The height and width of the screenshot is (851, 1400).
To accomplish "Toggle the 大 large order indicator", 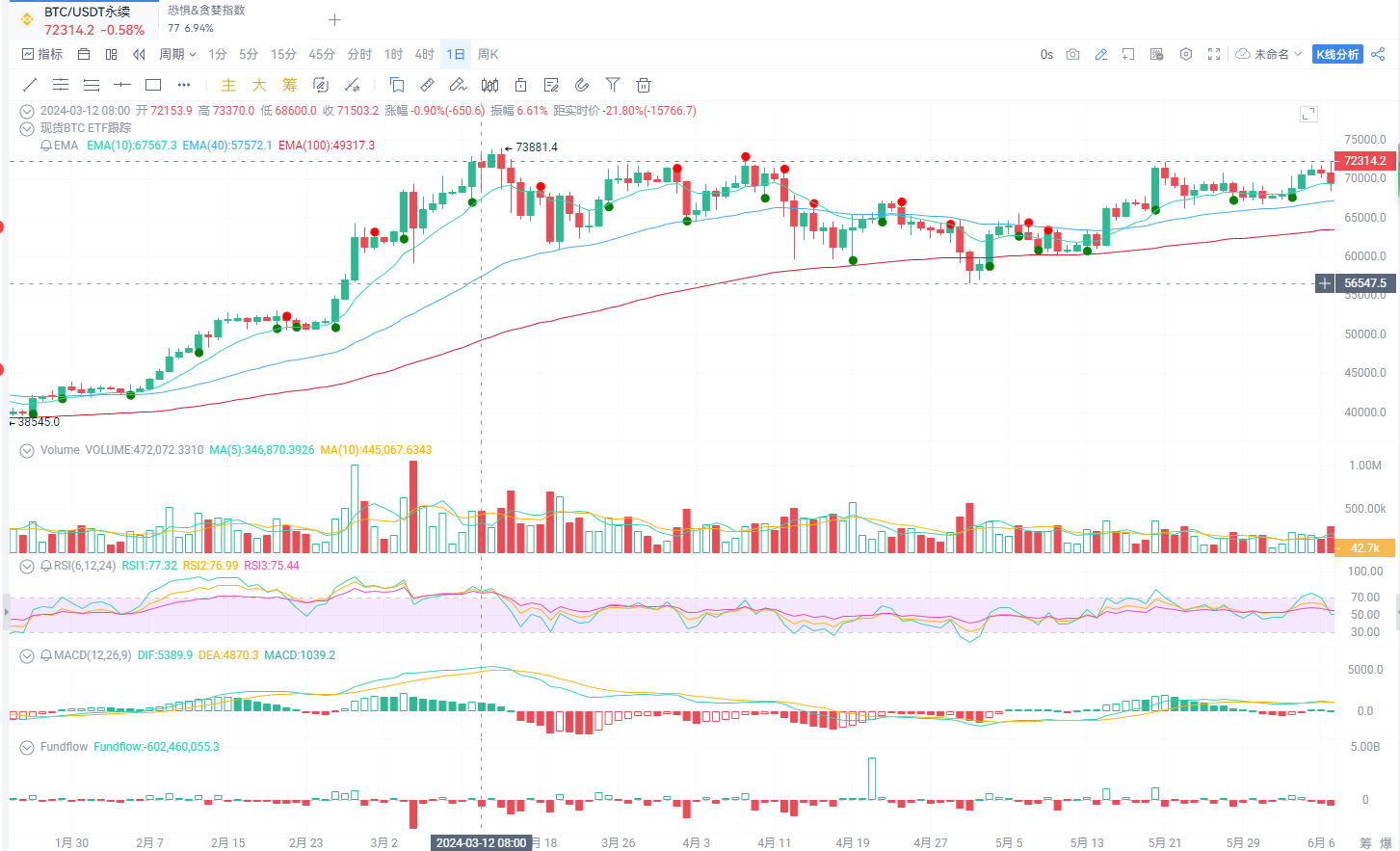I will [x=259, y=85].
